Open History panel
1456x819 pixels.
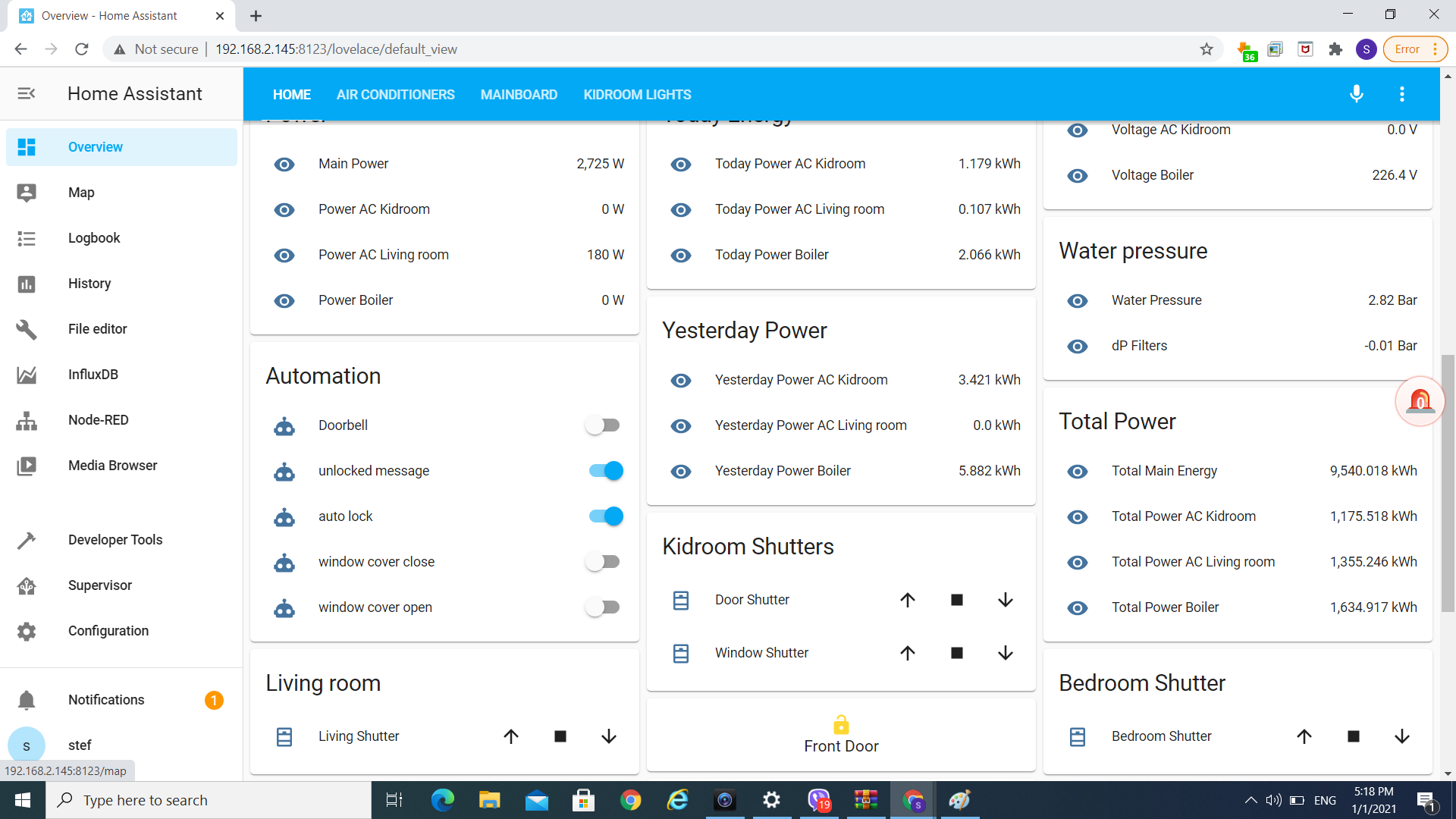[121, 284]
